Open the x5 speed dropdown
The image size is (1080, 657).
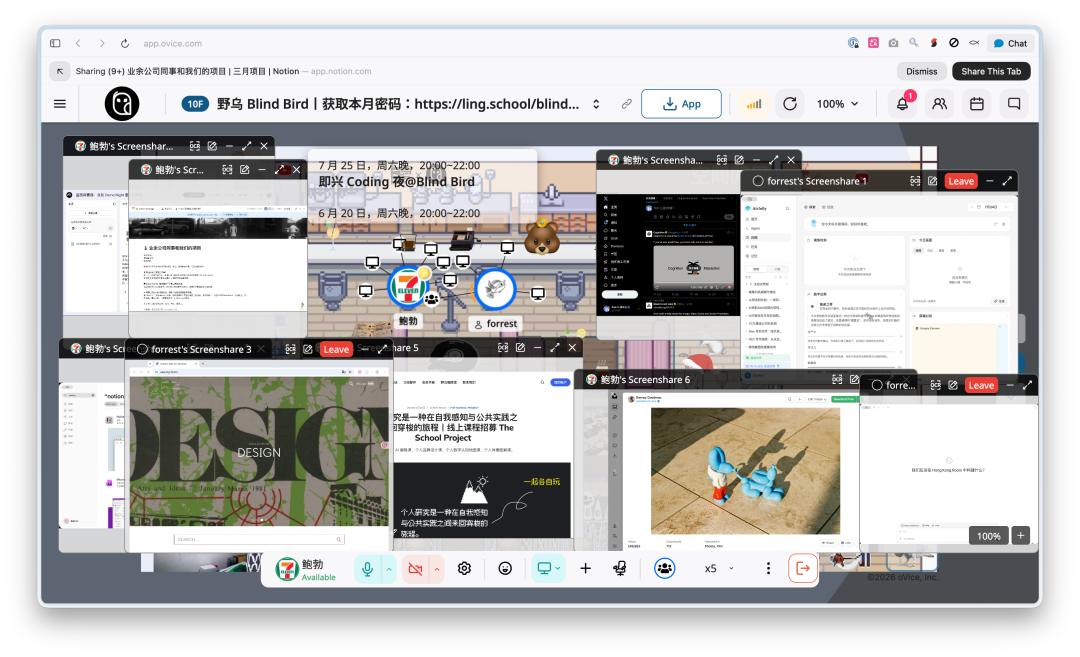pyautogui.click(x=718, y=568)
